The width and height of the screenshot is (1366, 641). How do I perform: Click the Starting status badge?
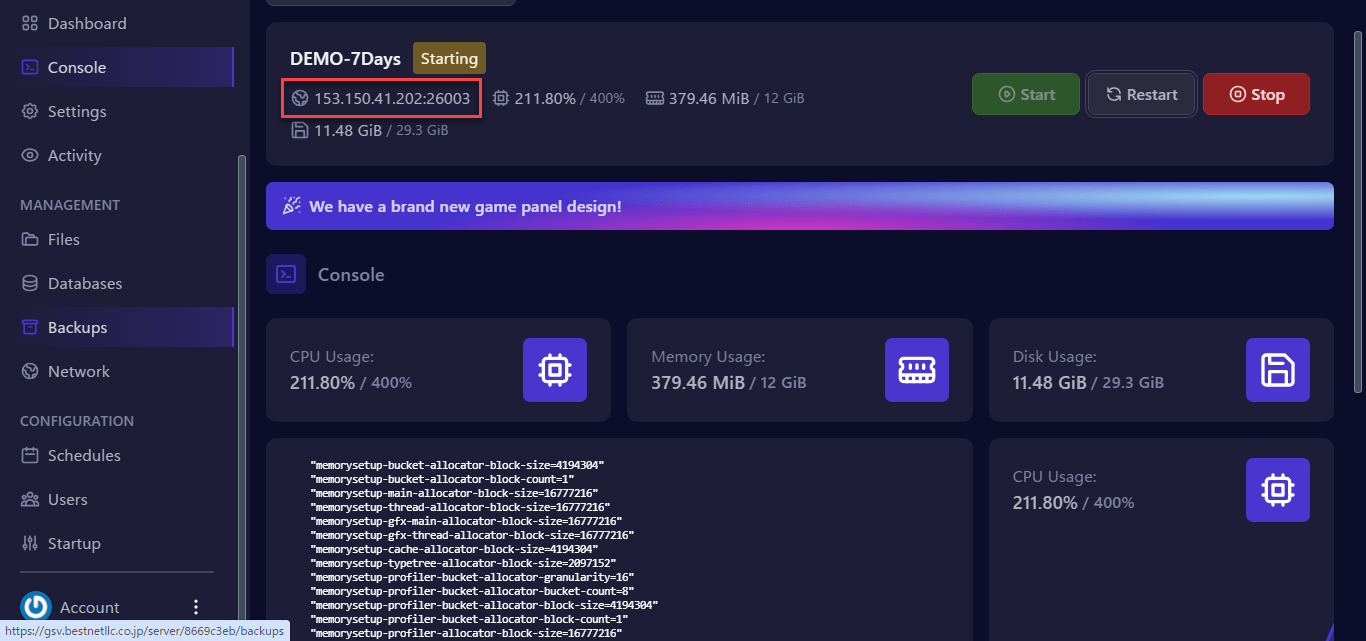pyautogui.click(x=449, y=59)
